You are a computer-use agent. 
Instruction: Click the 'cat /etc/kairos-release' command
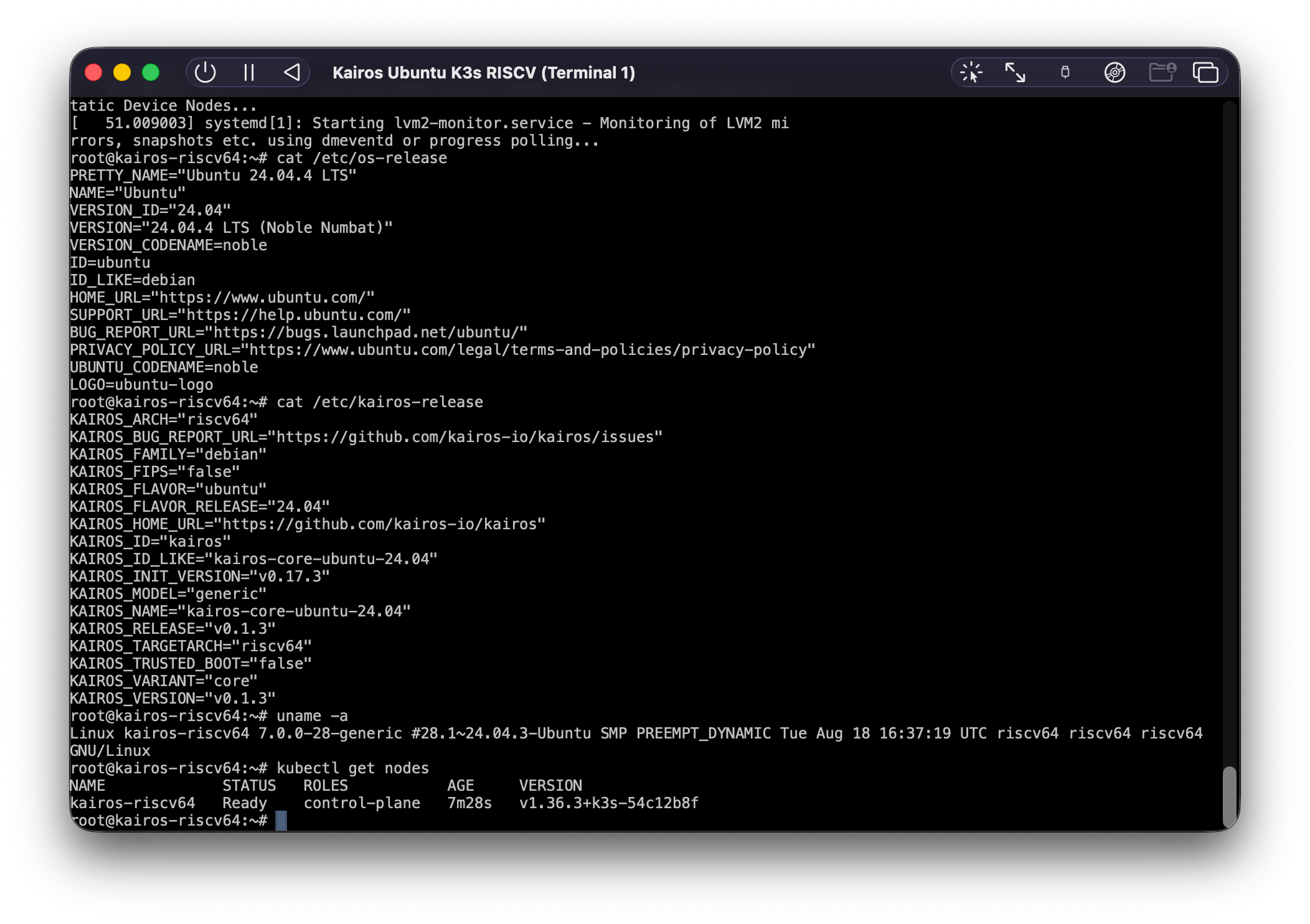[380, 402]
